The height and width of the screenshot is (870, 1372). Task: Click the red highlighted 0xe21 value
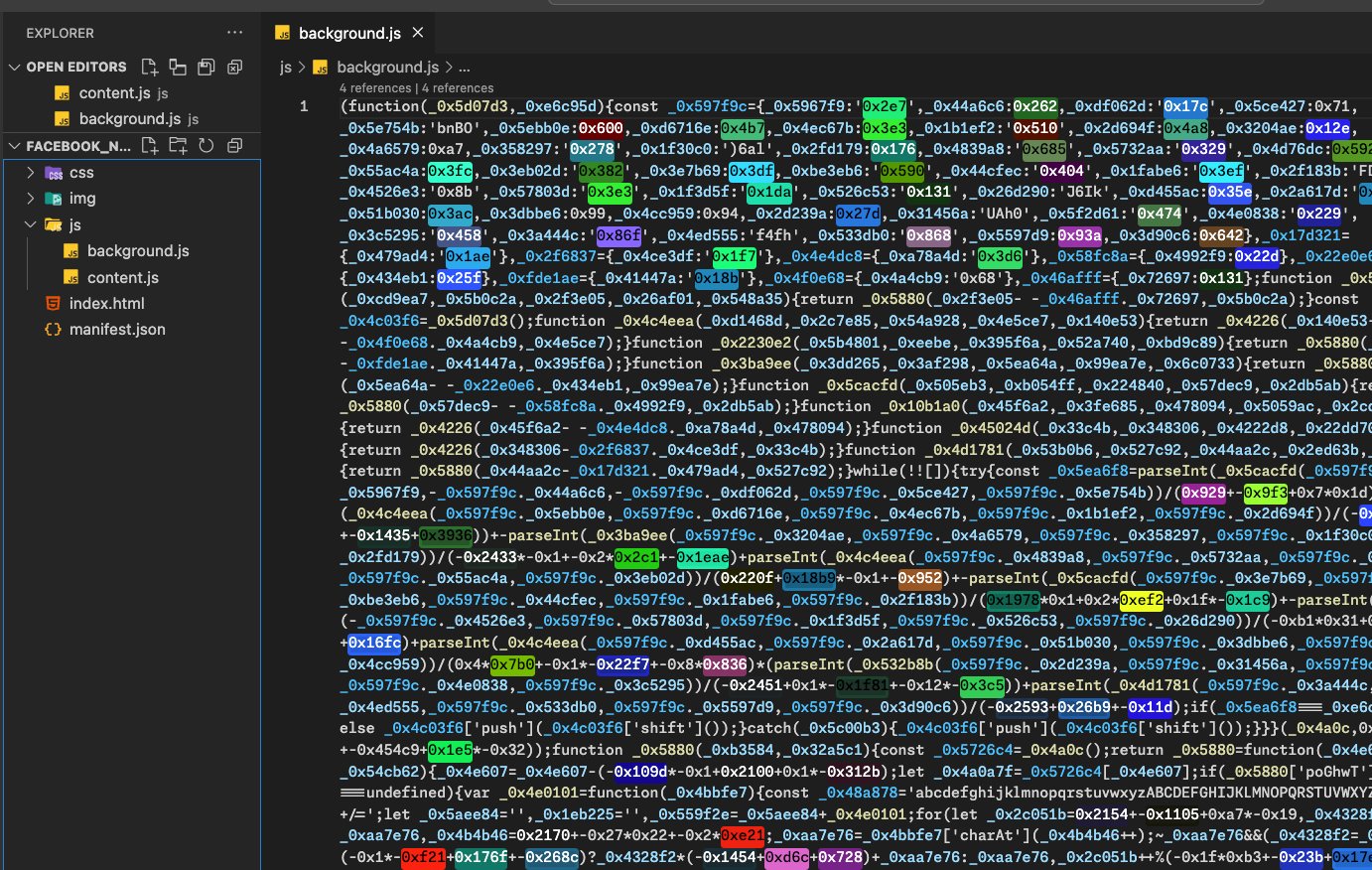coord(742,835)
